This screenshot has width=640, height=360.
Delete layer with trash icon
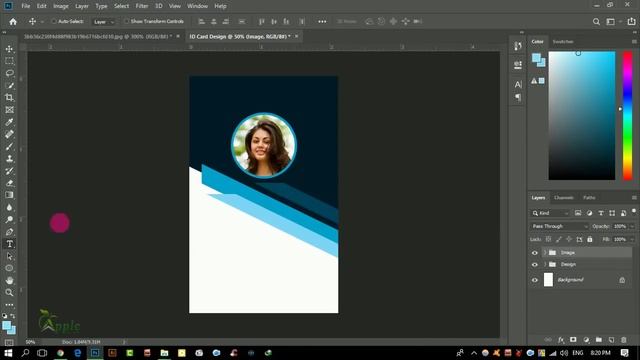(x=624, y=340)
